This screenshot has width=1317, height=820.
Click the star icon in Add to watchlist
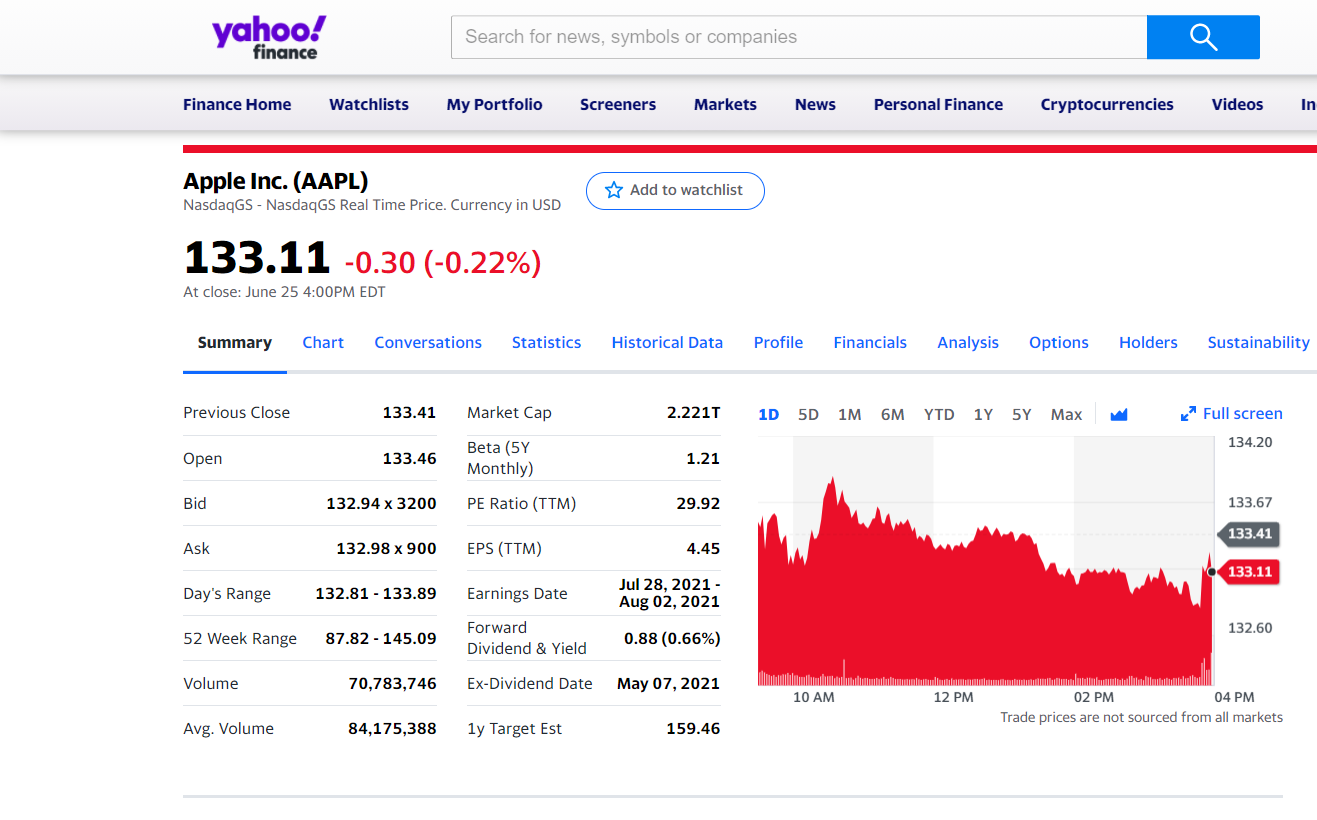point(614,190)
